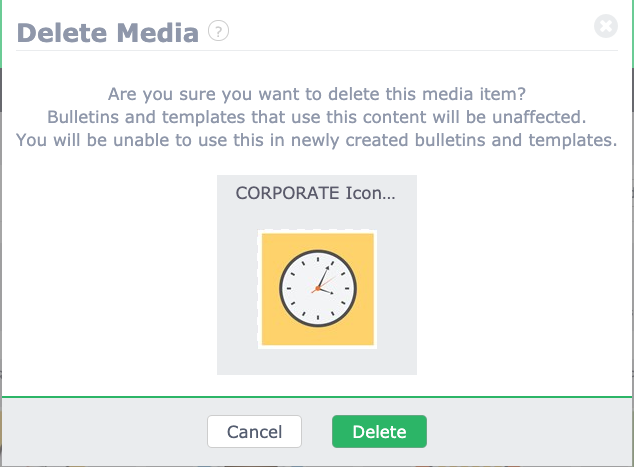Click the 'Bulletins and templates' message line
The height and width of the screenshot is (467, 634).
(317, 117)
